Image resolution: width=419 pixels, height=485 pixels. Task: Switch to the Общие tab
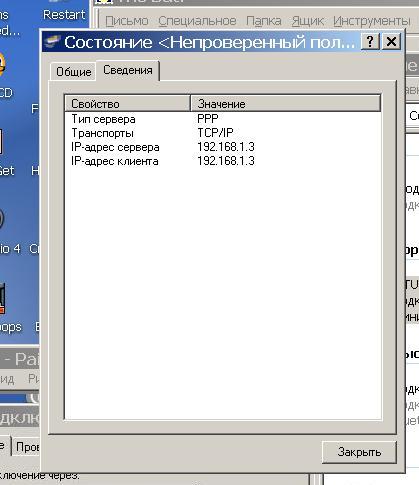click(x=73, y=72)
